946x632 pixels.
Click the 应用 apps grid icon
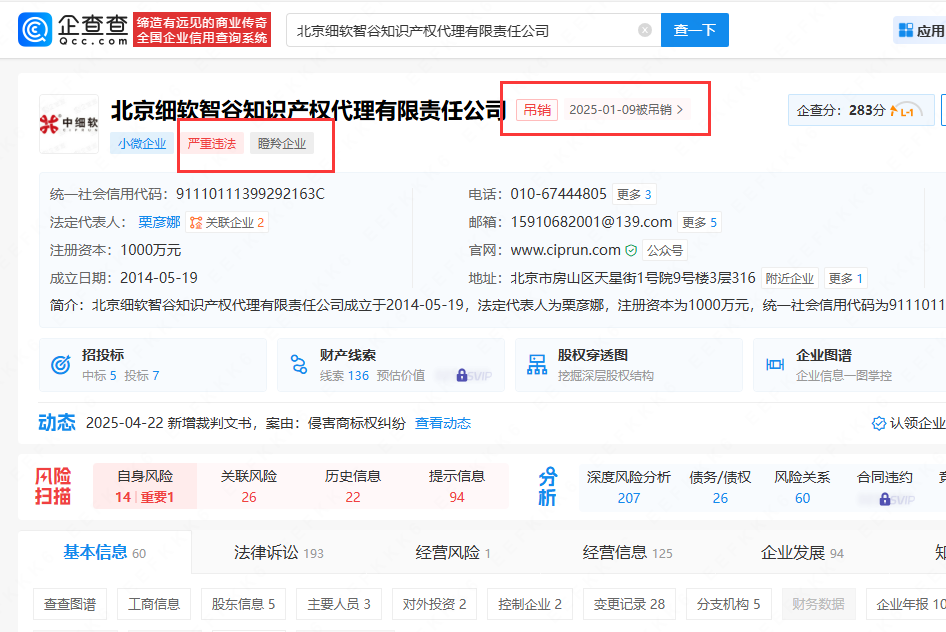point(905,30)
